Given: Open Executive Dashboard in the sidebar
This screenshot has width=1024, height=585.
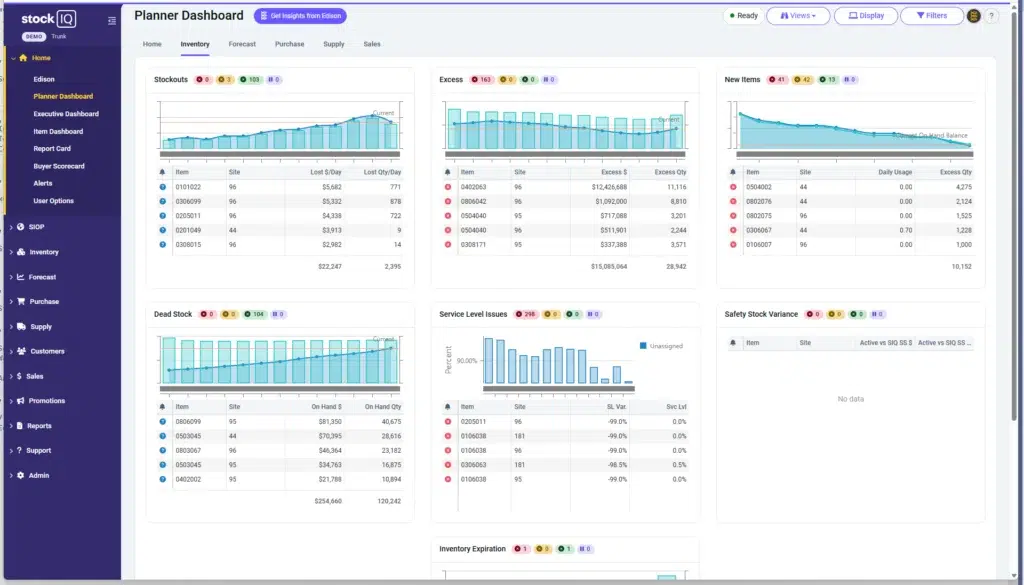Looking at the screenshot, I should click(x=66, y=114).
